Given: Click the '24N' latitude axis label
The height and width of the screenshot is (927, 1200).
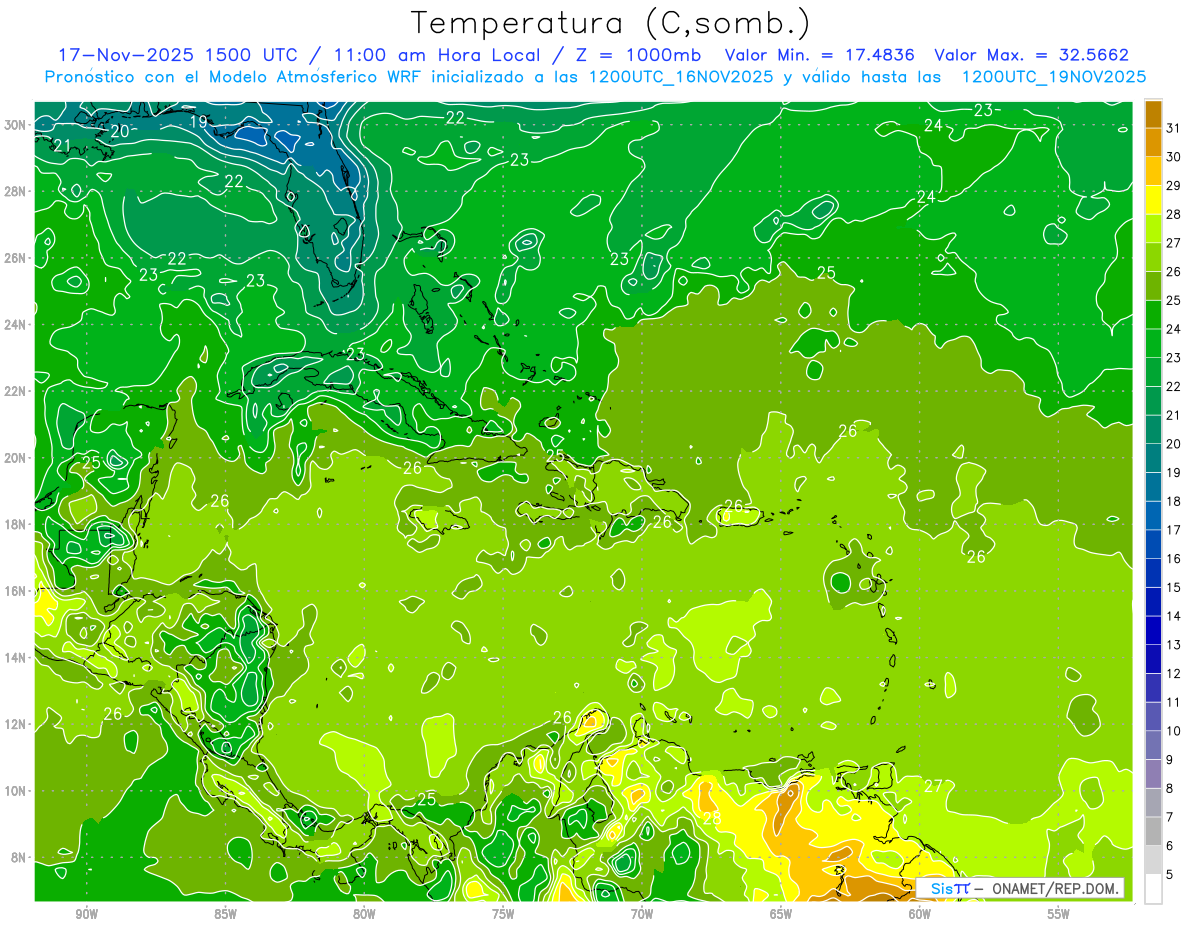Looking at the screenshot, I should (15, 325).
